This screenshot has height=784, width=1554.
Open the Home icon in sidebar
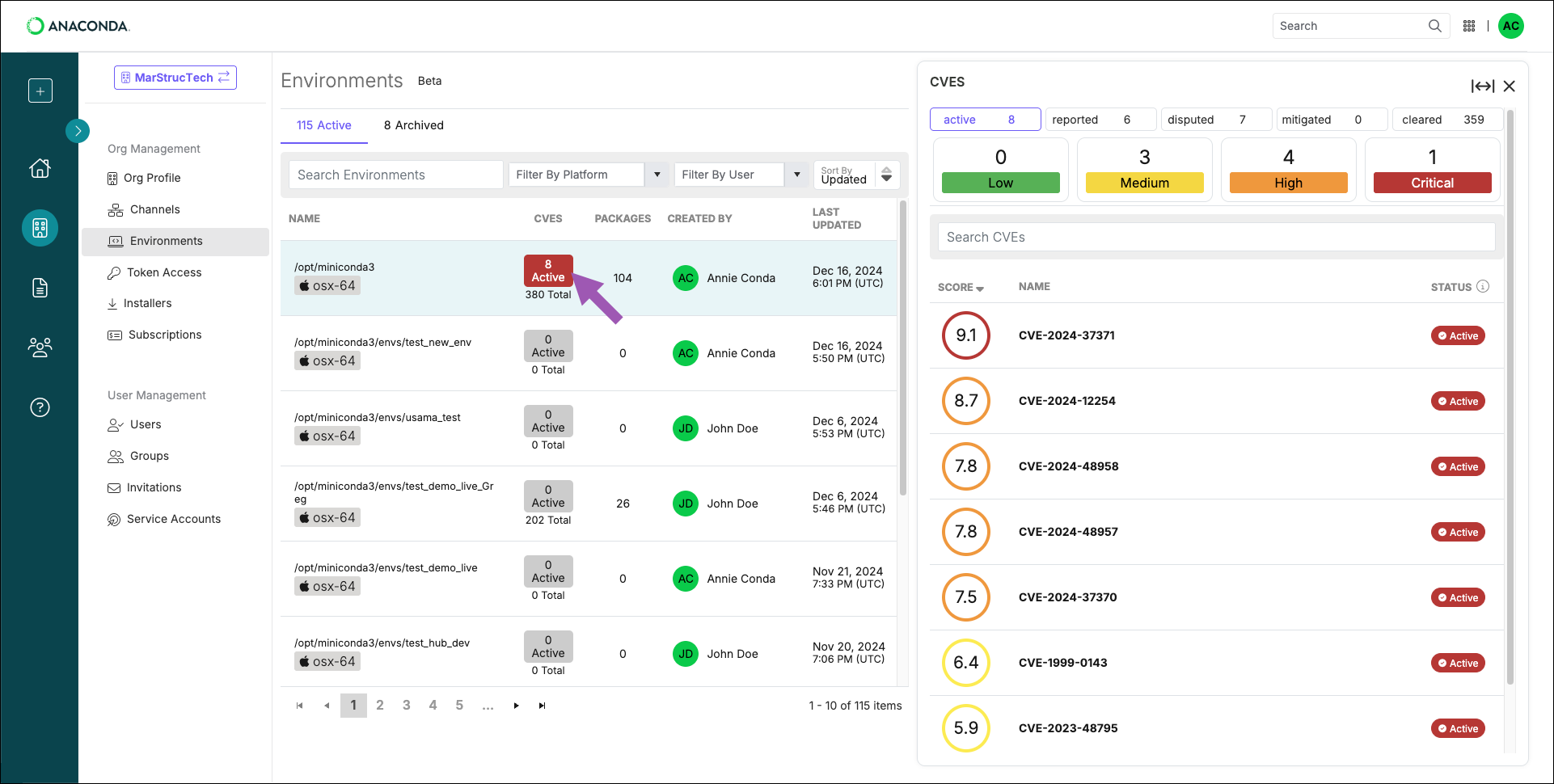[x=40, y=168]
